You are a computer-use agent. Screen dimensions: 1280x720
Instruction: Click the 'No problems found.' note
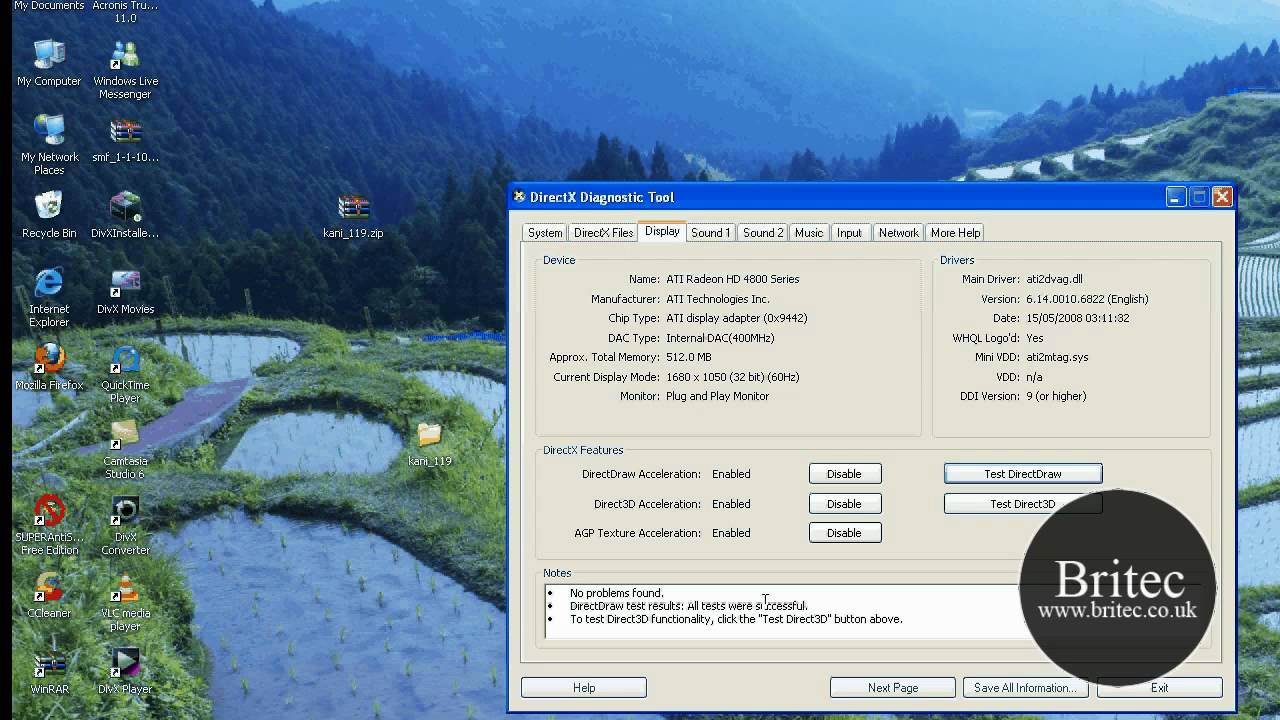(617, 593)
